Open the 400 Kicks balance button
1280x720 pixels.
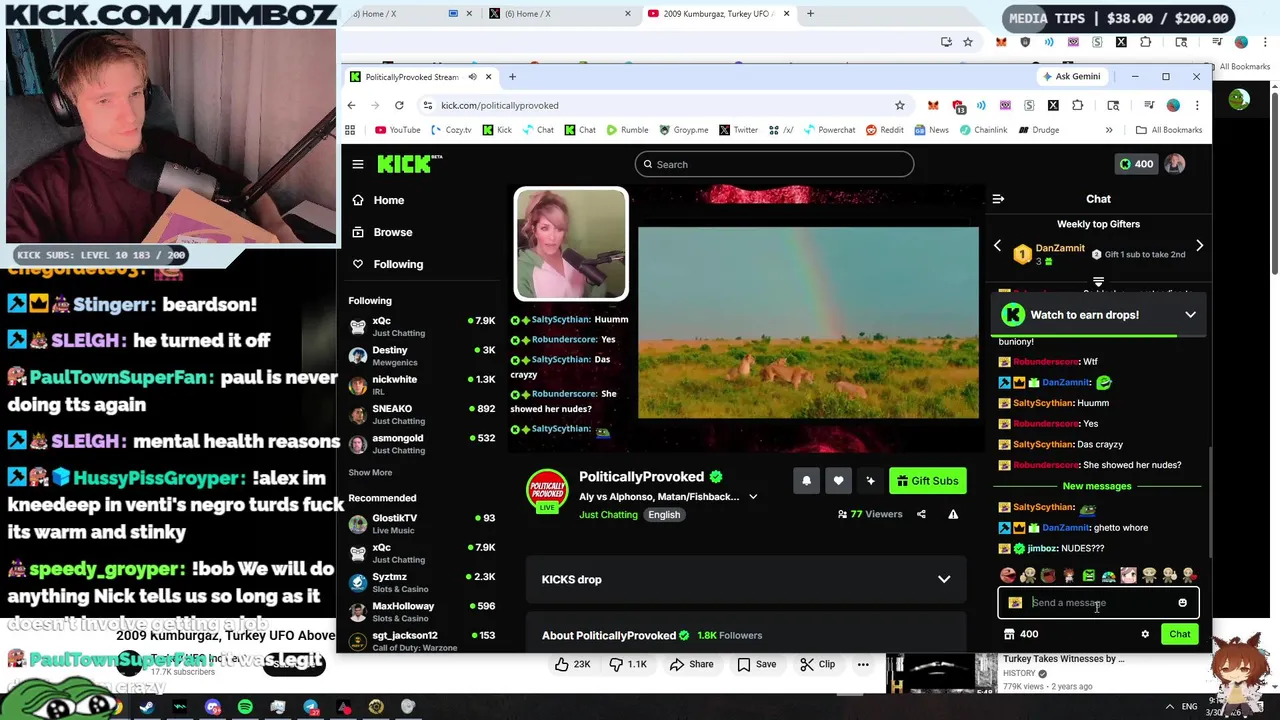click(x=1136, y=164)
